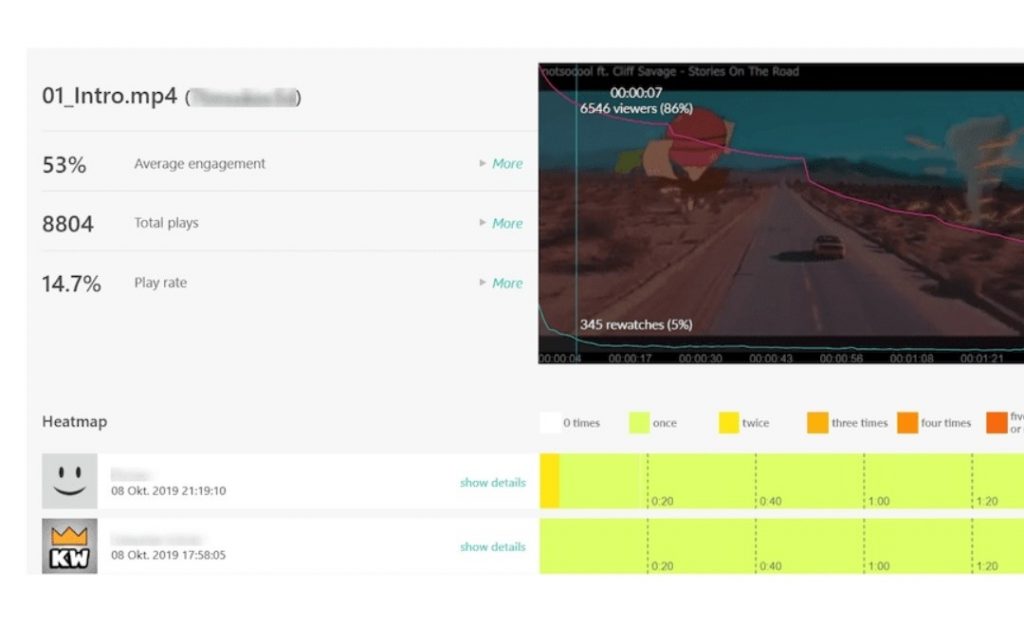Click the smiley face avatar icon
Image resolution: width=1024 pixels, height=627 pixels.
pos(69,481)
